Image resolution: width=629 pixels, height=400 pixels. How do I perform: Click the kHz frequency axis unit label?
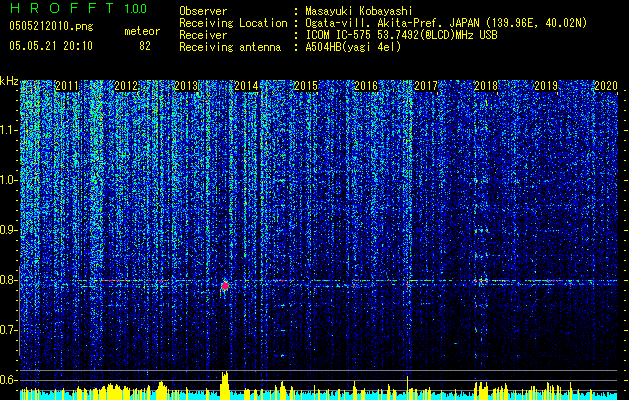click(9, 81)
